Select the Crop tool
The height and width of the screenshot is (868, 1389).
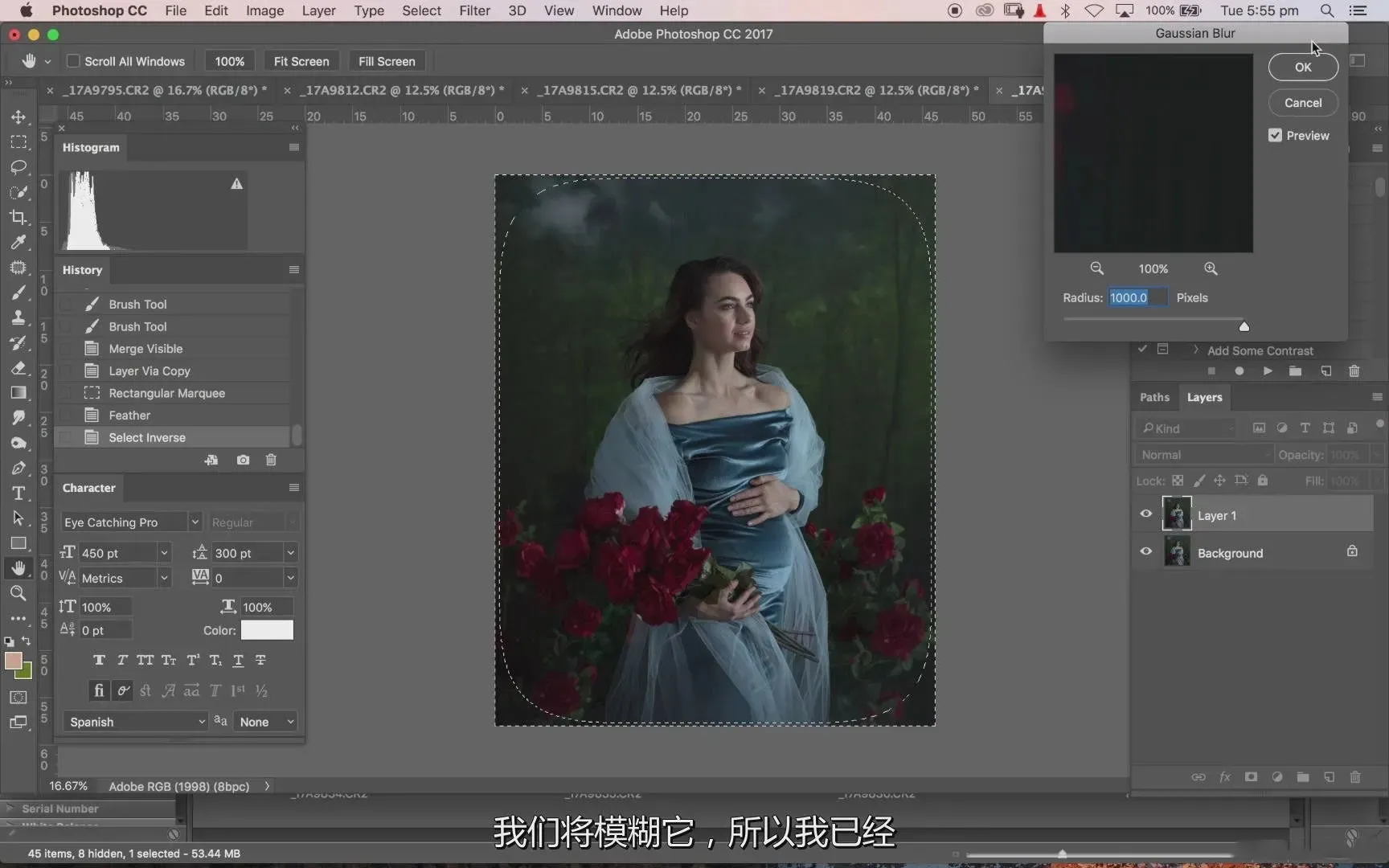(x=18, y=217)
